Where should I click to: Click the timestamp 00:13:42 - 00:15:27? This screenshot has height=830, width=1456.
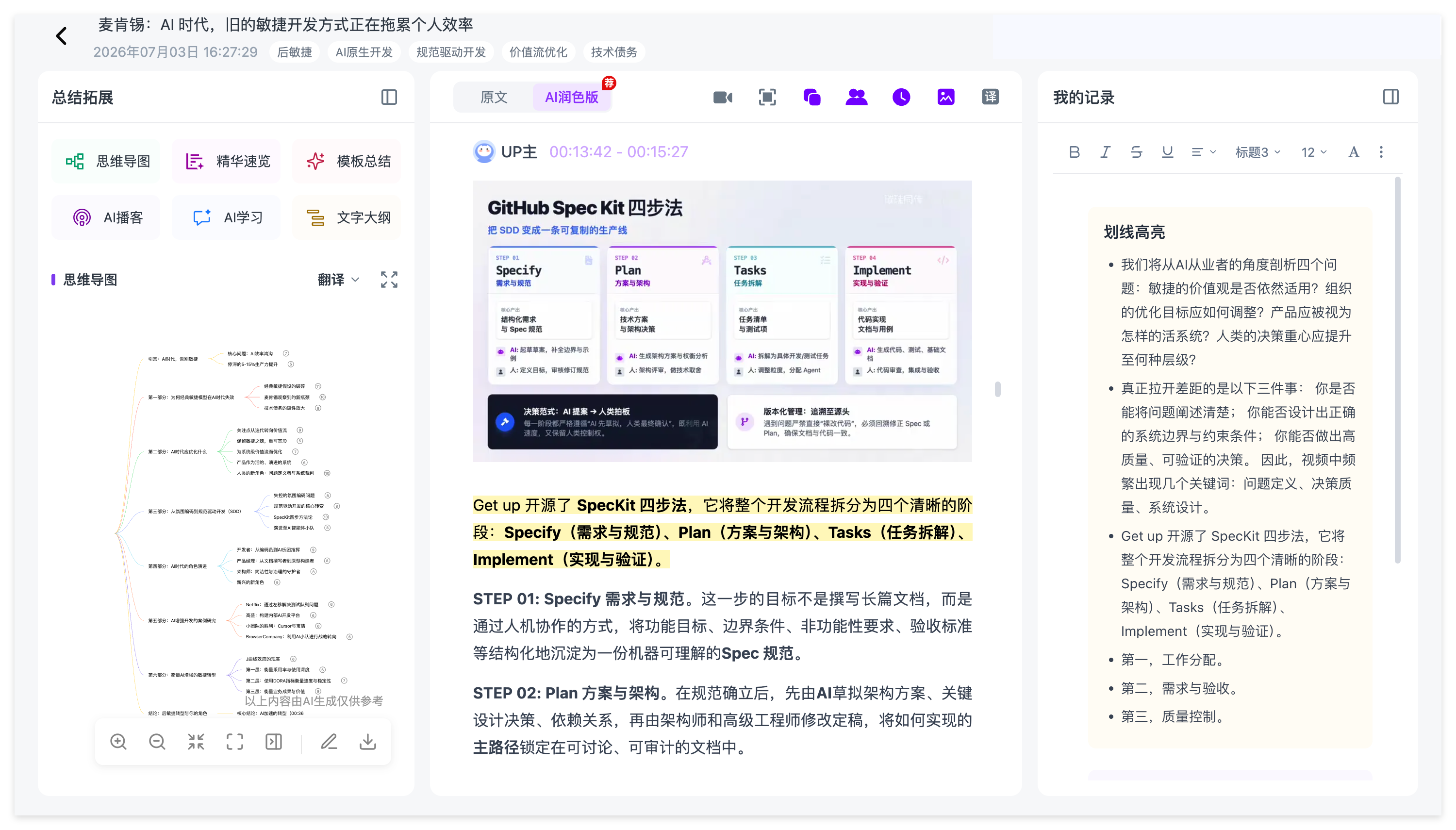tap(618, 151)
